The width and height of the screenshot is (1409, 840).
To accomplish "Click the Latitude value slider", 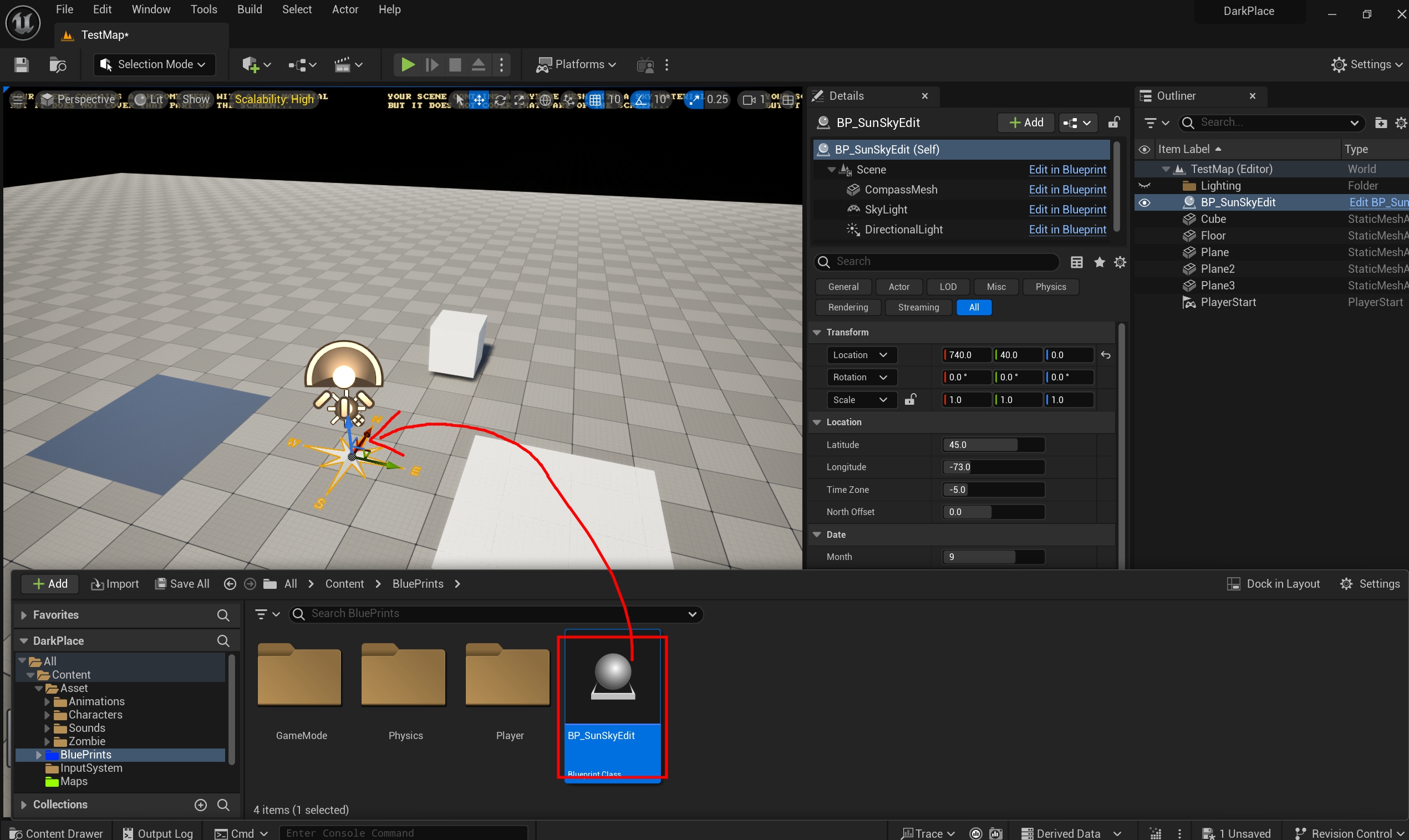I will (993, 445).
